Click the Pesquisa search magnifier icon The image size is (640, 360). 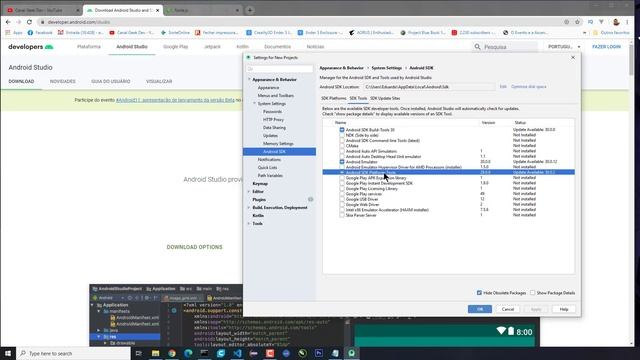(x=477, y=47)
